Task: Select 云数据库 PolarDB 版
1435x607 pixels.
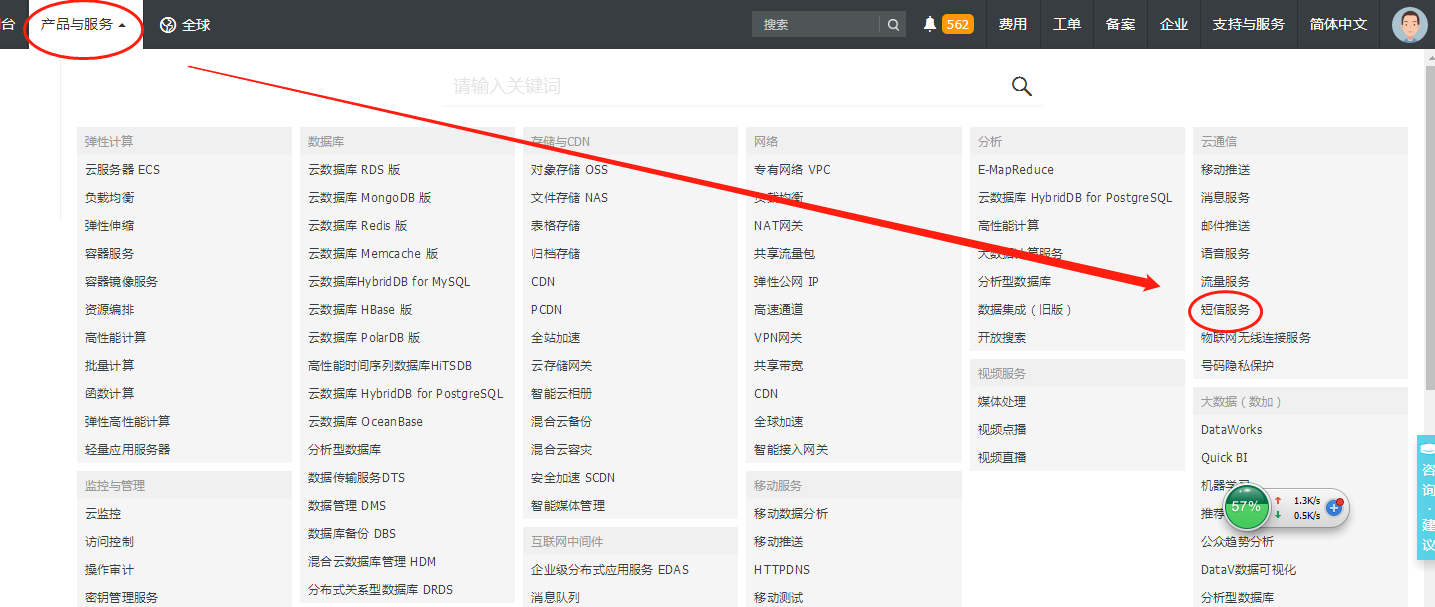Action: point(364,338)
